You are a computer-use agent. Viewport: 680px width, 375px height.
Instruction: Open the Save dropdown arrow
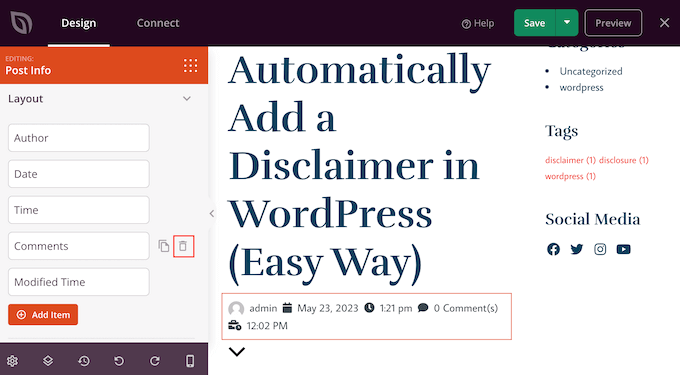point(567,23)
